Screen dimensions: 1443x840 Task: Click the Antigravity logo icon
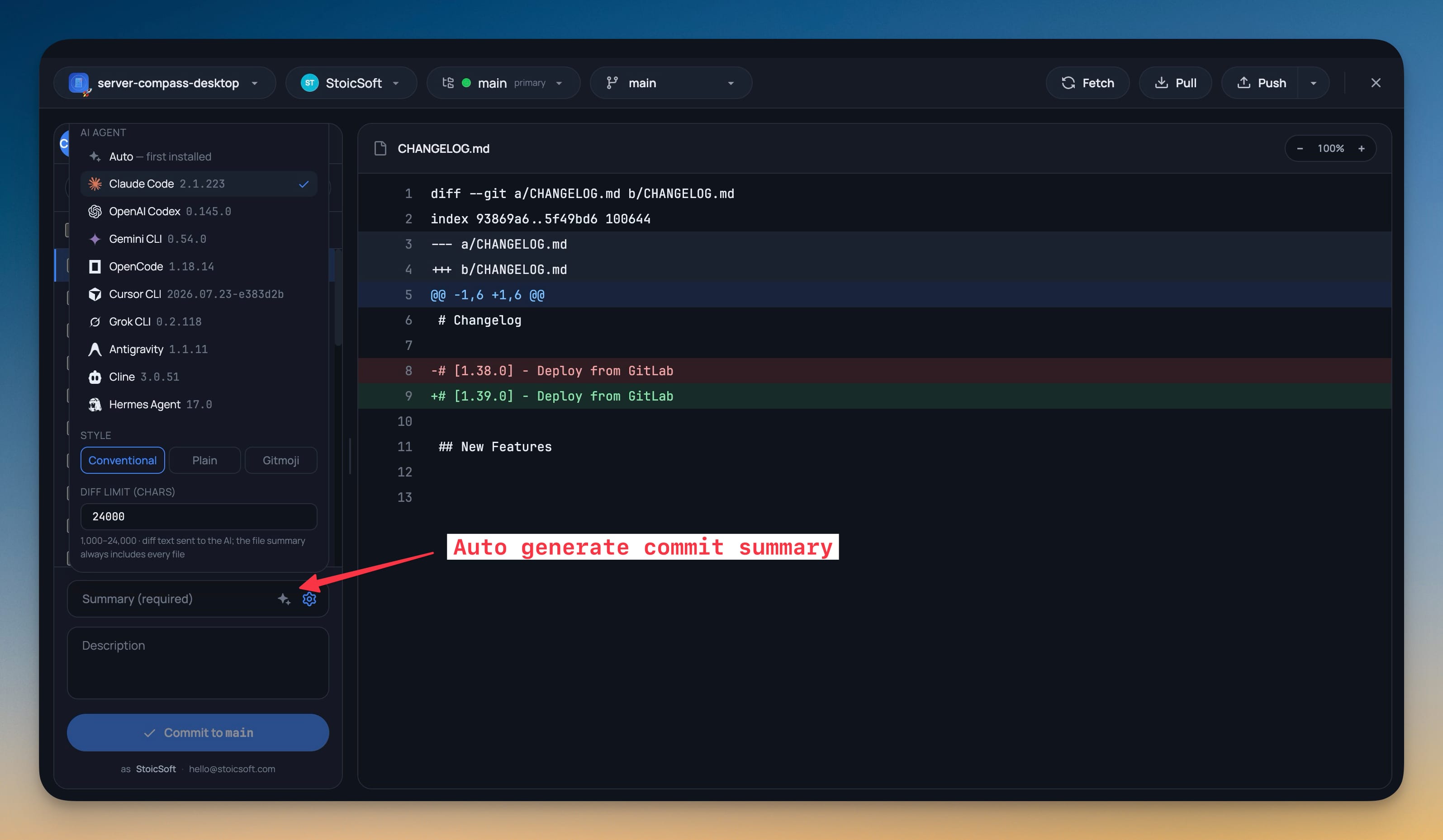pos(95,349)
